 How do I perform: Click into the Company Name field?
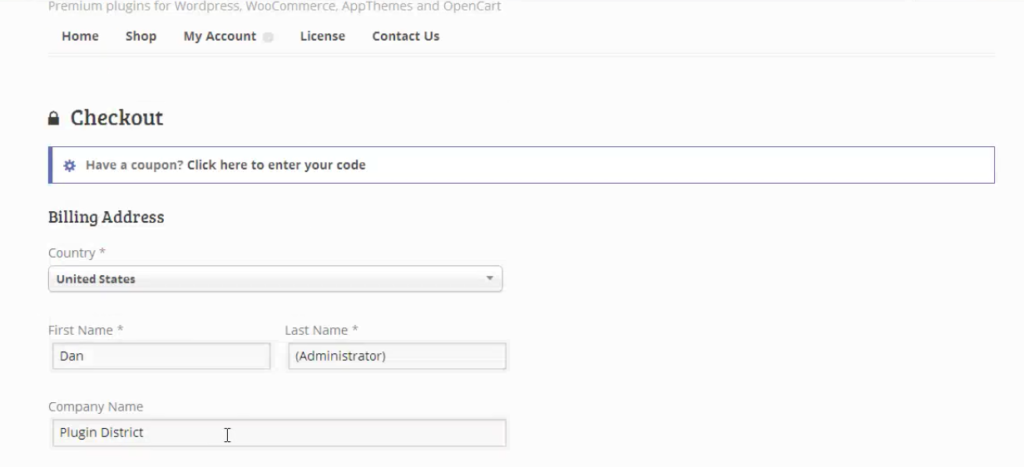pyautogui.click(x=279, y=432)
